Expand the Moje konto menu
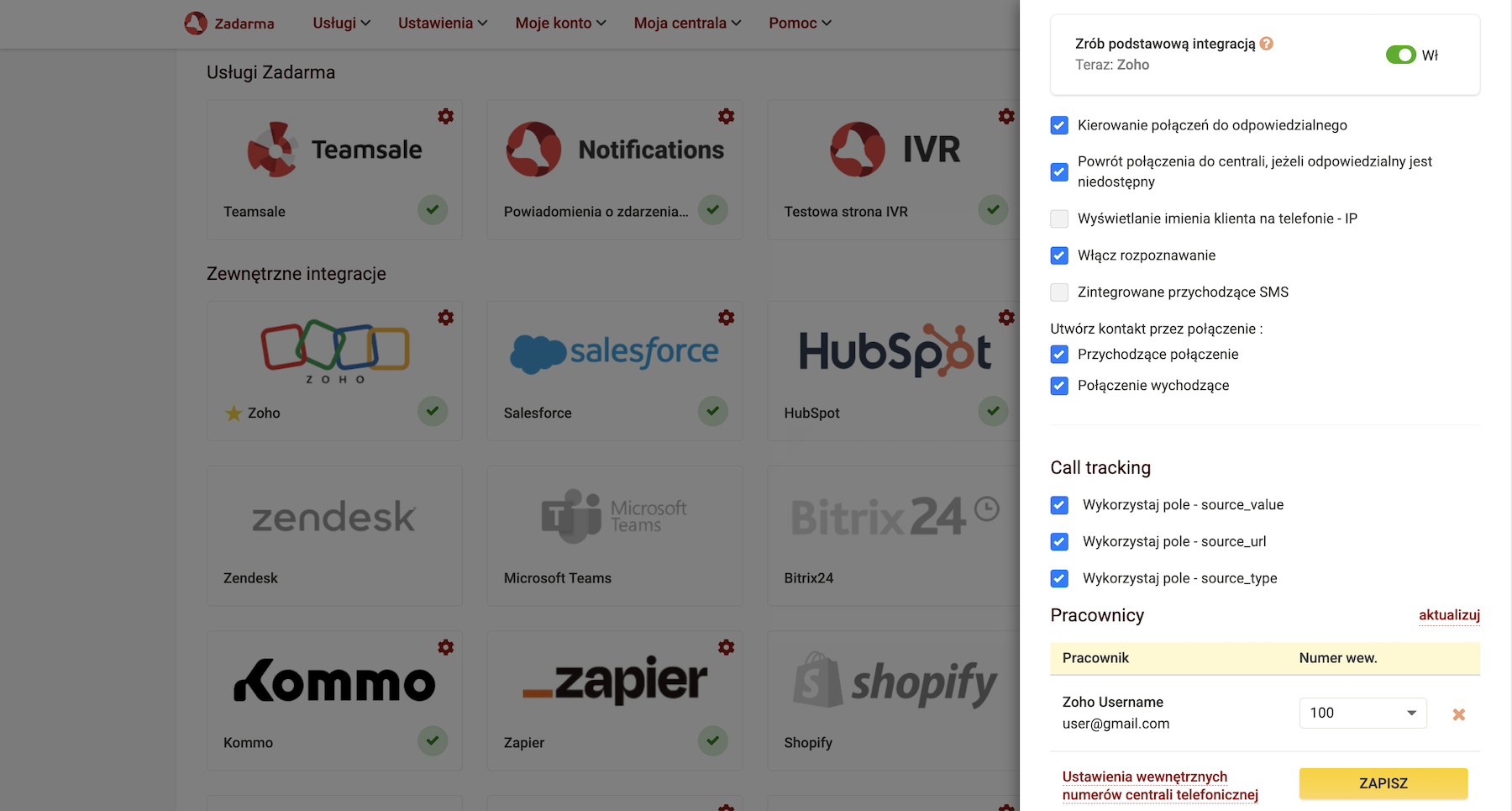This screenshot has width=1512, height=811. [x=560, y=23]
